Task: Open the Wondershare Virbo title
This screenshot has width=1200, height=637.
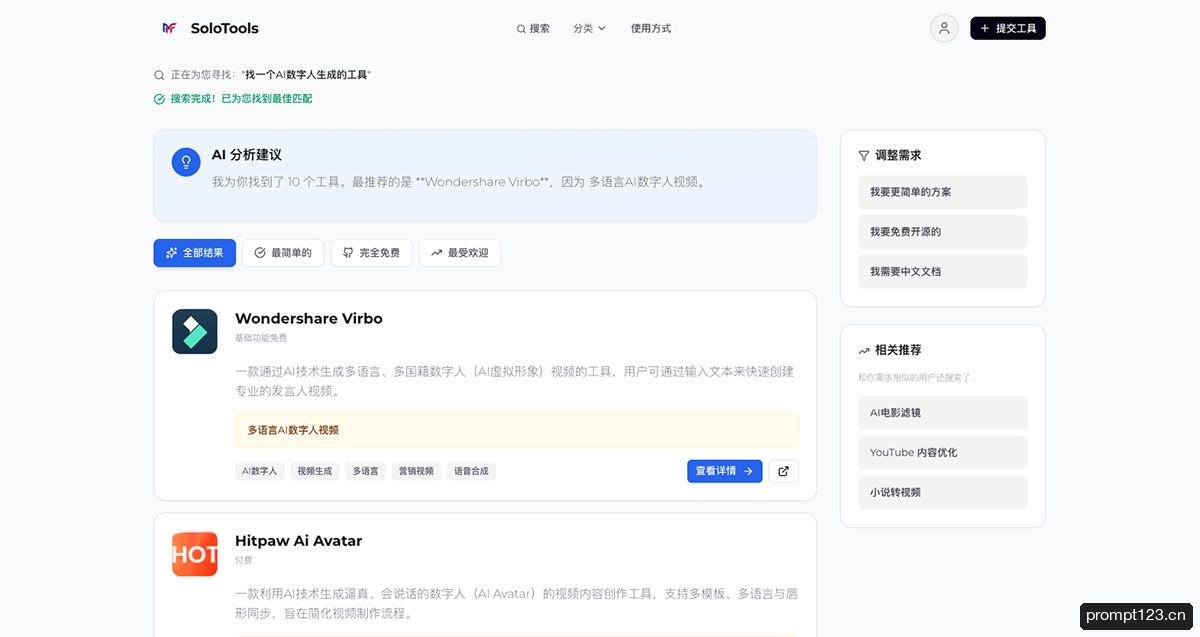Action: [309, 318]
